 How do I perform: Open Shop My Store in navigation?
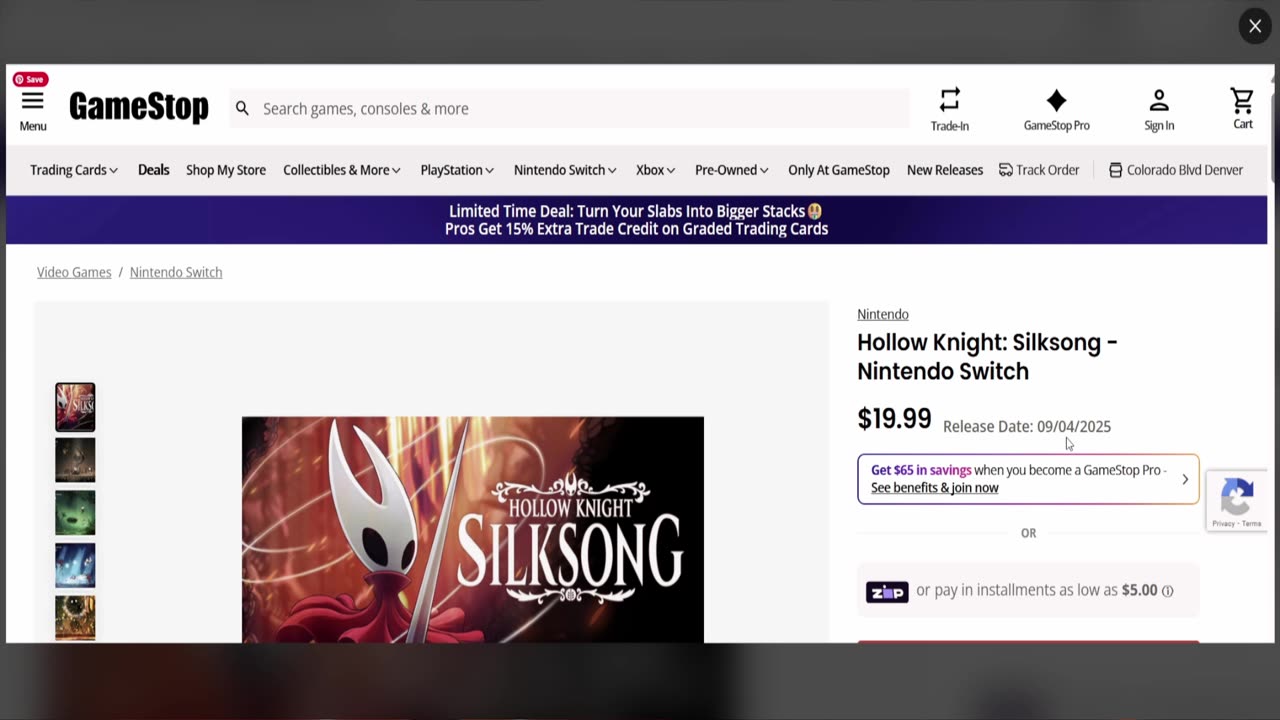[226, 170]
